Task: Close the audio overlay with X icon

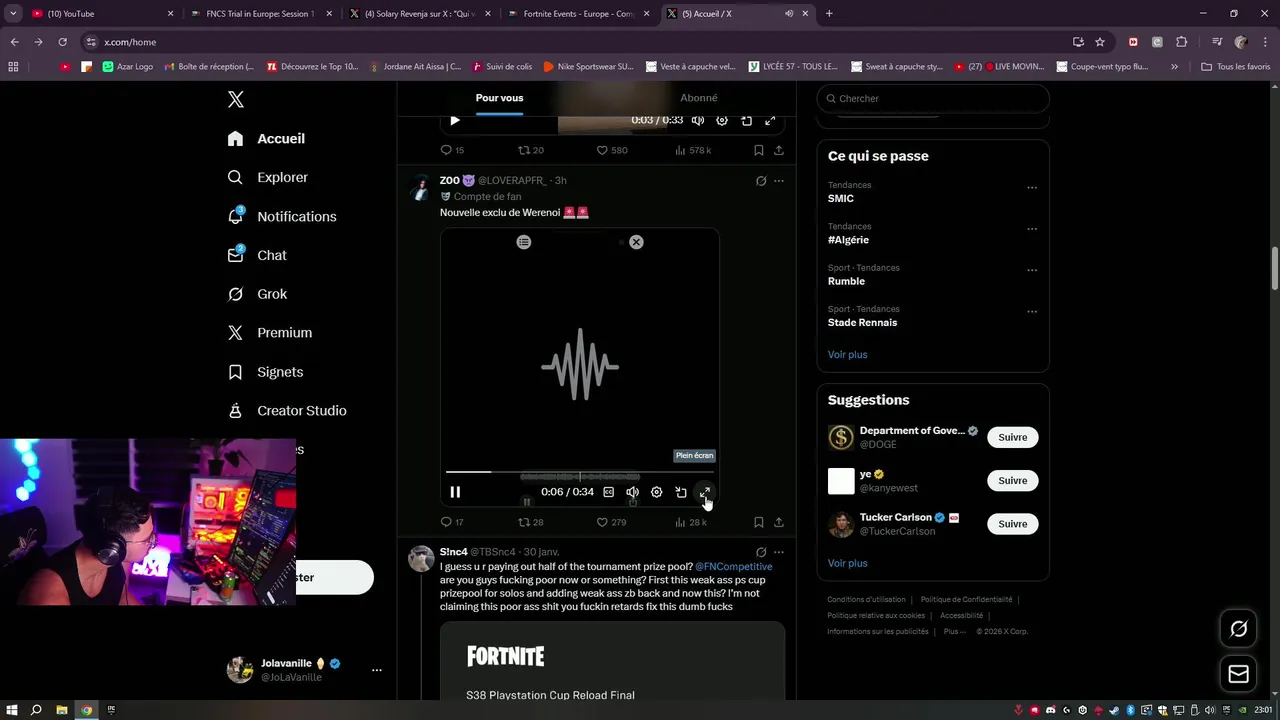Action: [636, 242]
